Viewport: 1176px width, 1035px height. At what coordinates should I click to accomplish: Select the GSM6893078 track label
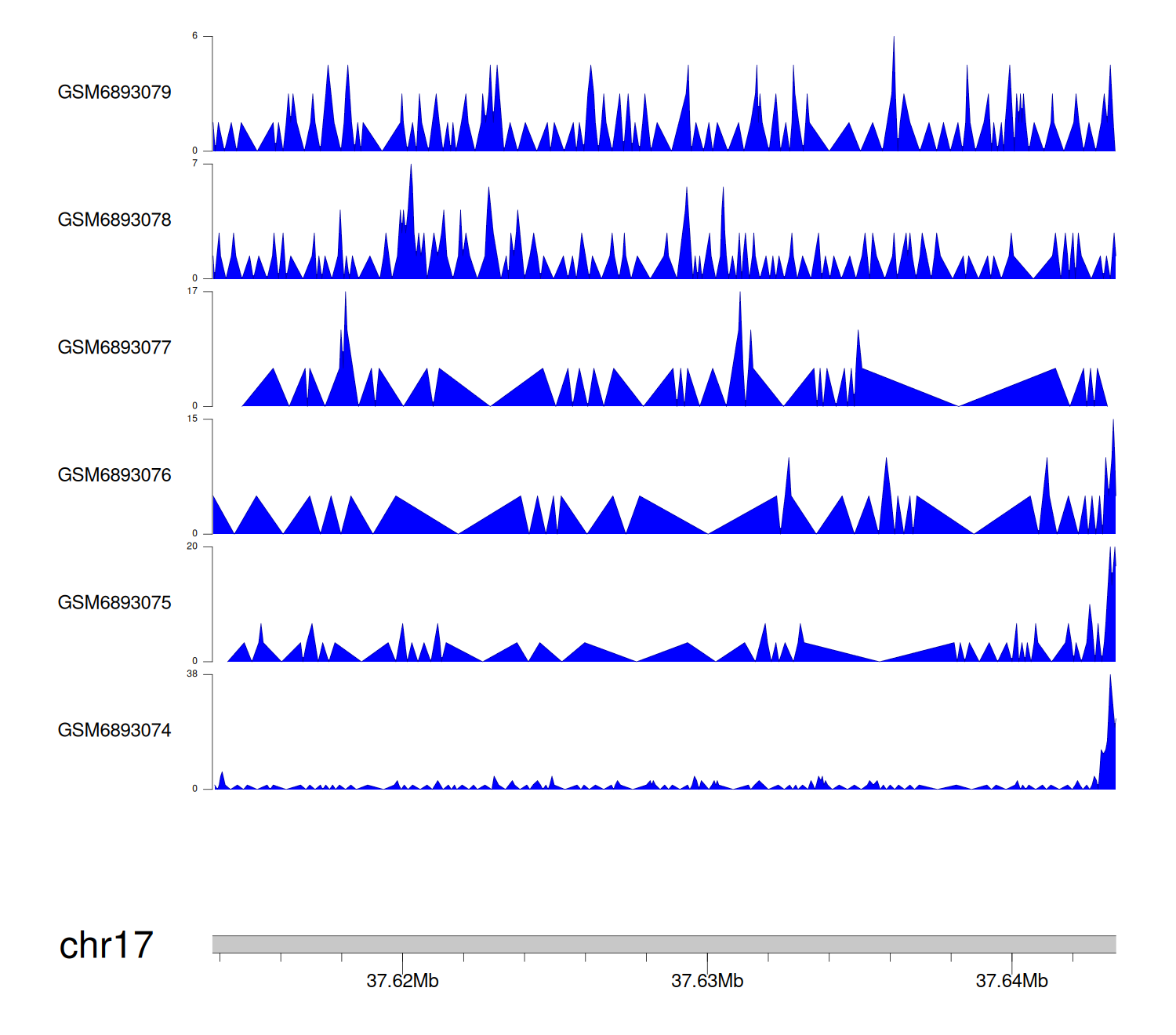(114, 220)
